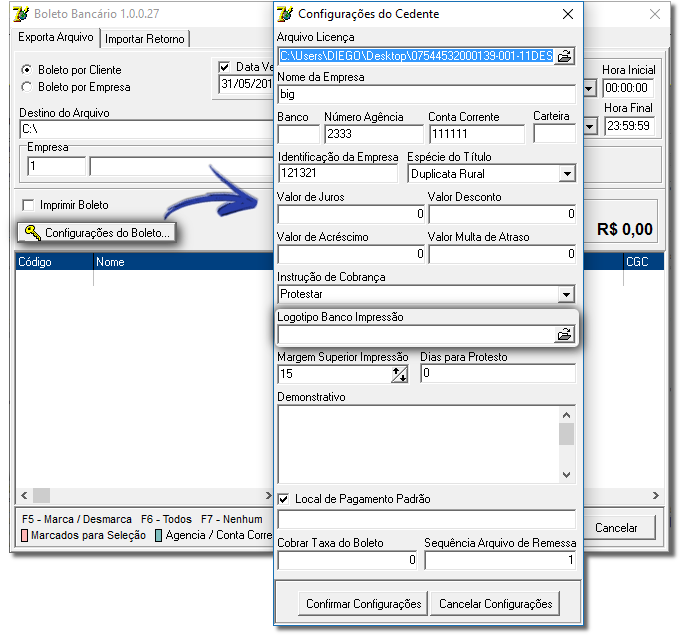Click the Demonstrativo scrollbar up arrow
The width and height of the screenshot is (680, 635).
[x=566, y=415]
